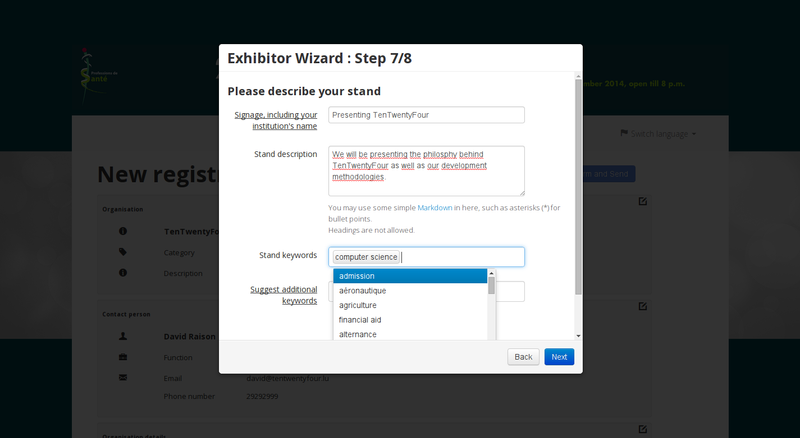Click the person icon beside David Raison

tap(123, 336)
